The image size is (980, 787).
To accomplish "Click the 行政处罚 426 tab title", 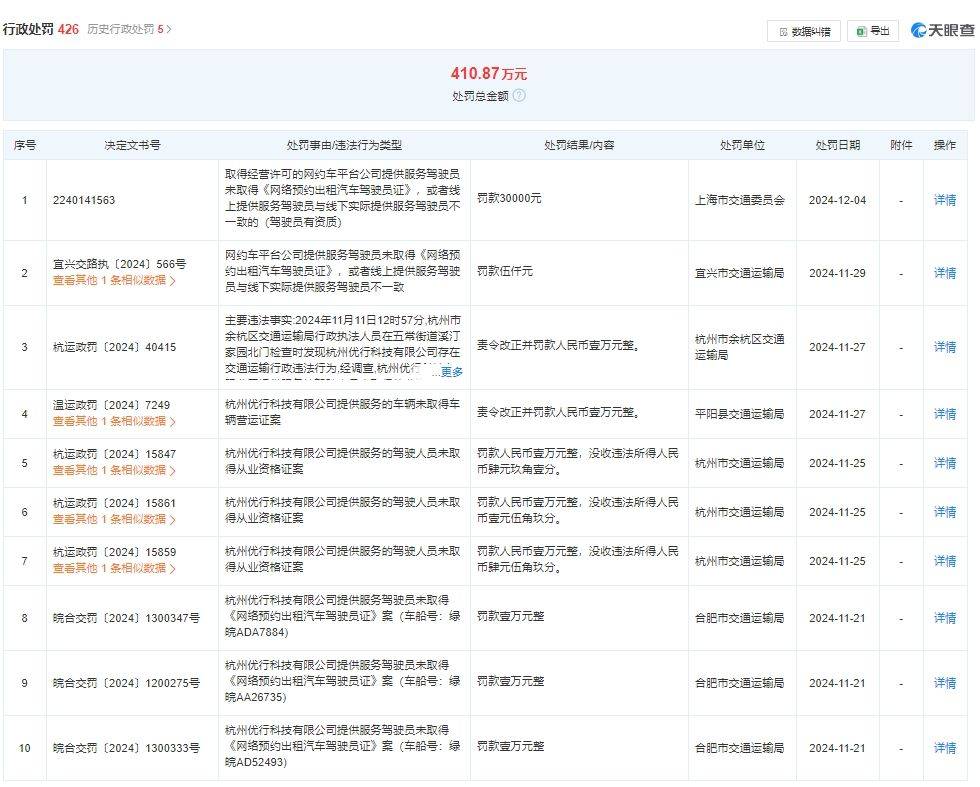I will (x=41, y=29).
